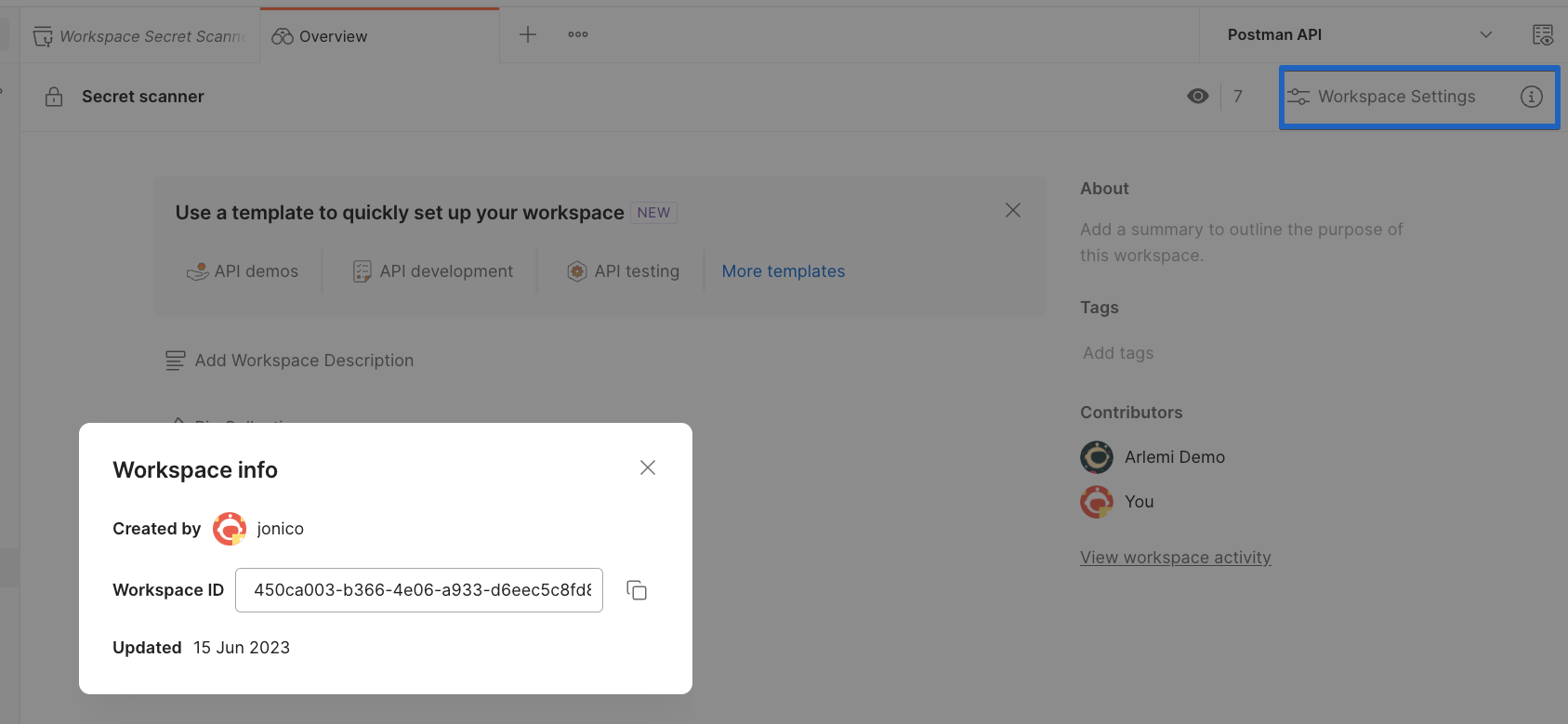Click the updated date 15 Jun 2023
The image size is (1568, 724).
(x=242, y=648)
